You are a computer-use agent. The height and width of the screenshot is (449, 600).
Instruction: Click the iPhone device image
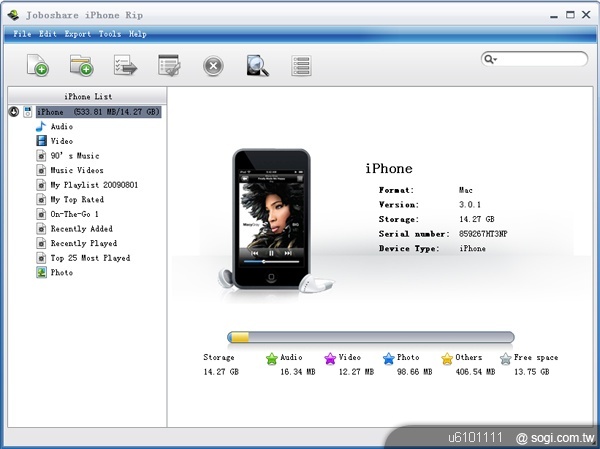[272, 219]
